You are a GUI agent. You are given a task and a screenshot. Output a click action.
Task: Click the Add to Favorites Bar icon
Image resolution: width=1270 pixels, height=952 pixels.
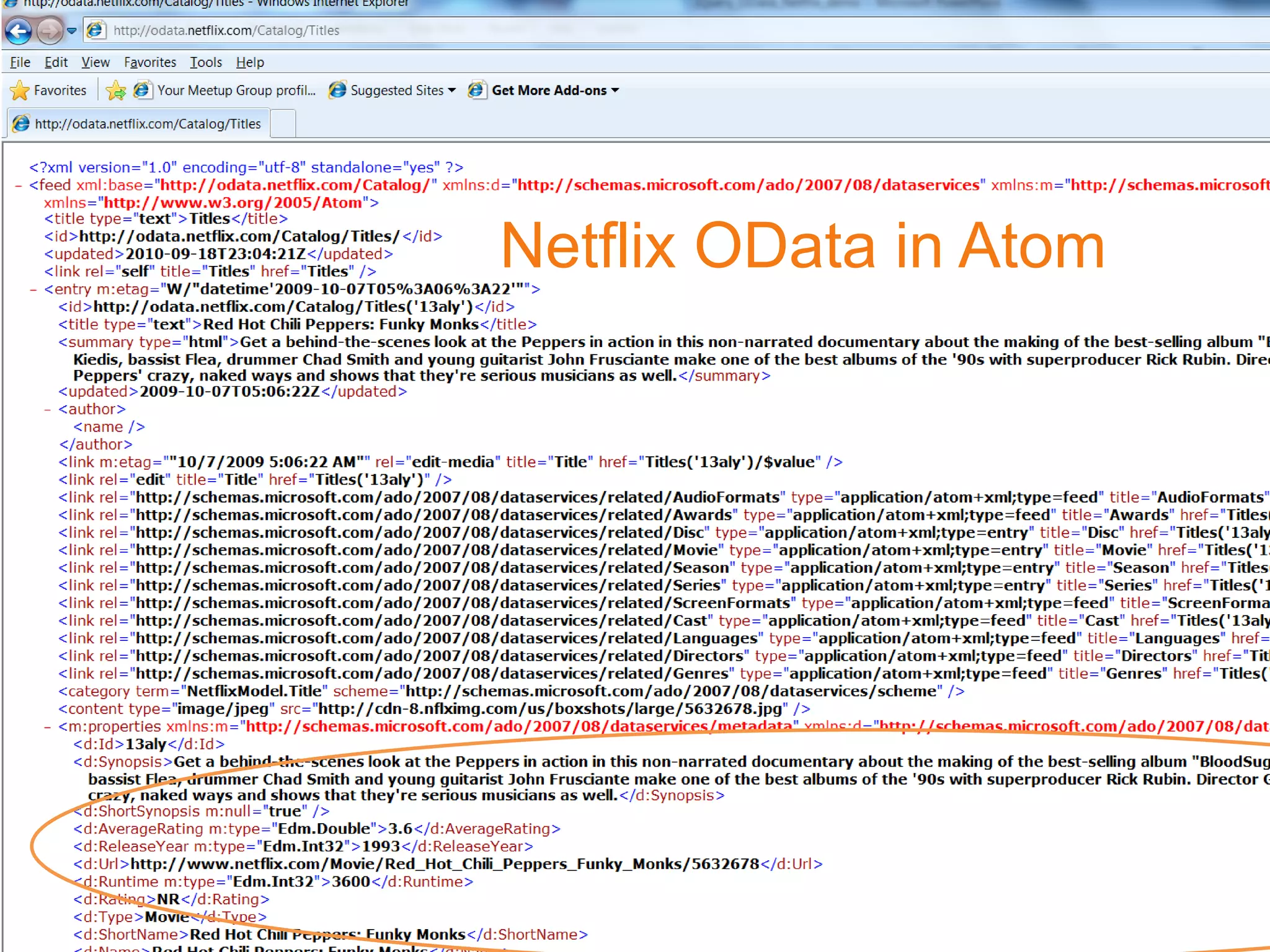coord(116,90)
